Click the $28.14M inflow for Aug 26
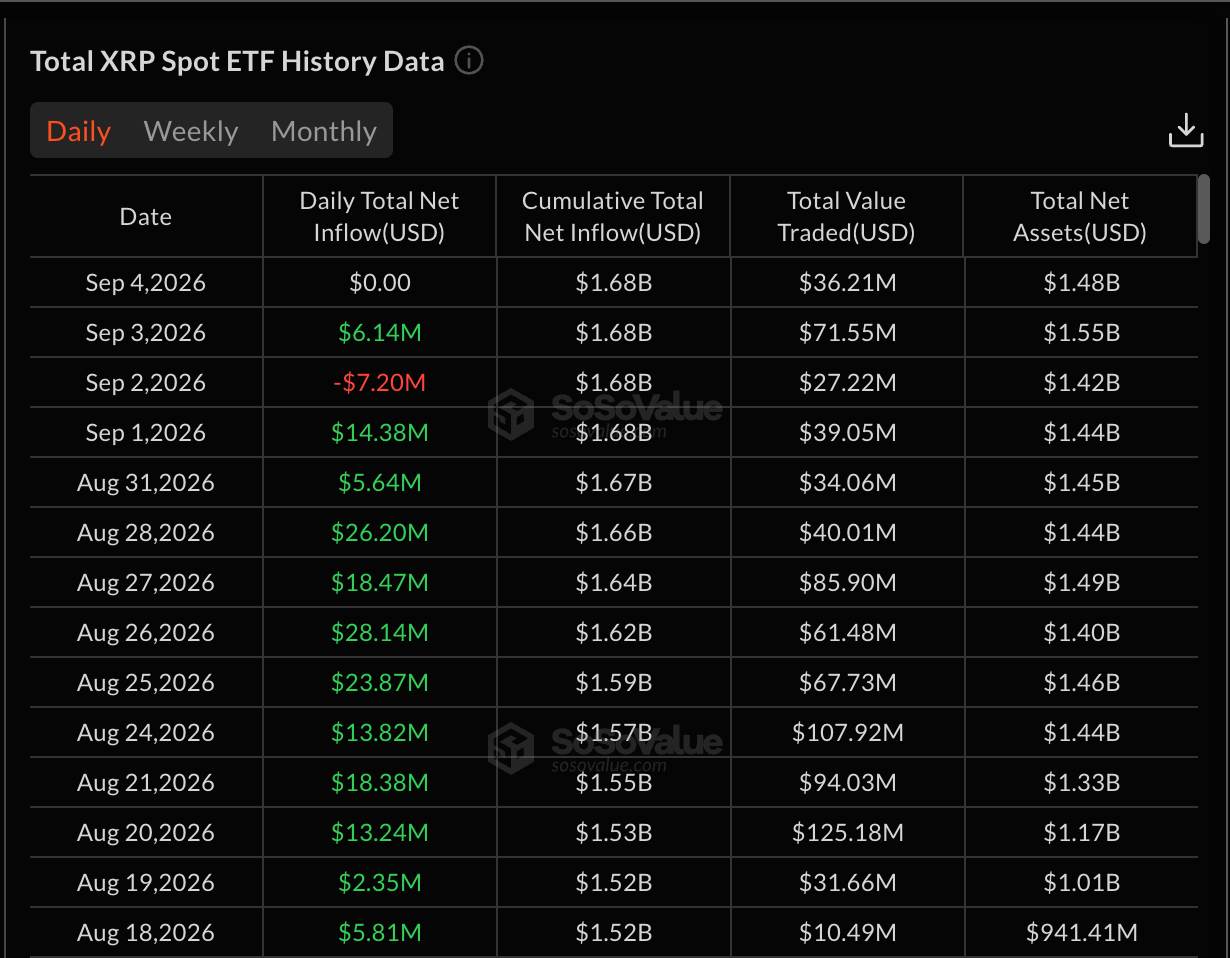1230x958 pixels. click(x=379, y=632)
